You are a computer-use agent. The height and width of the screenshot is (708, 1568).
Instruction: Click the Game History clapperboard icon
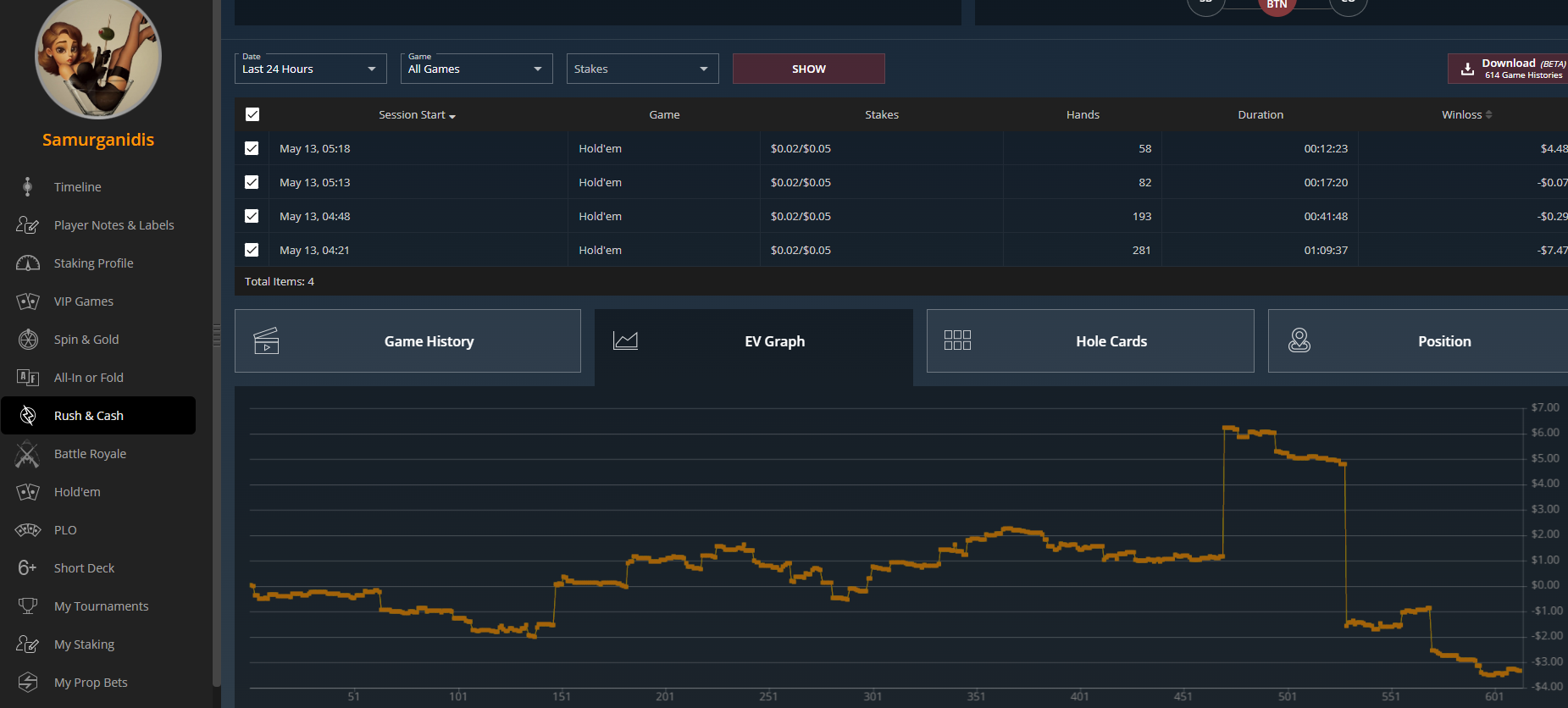(x=266, y=340)
